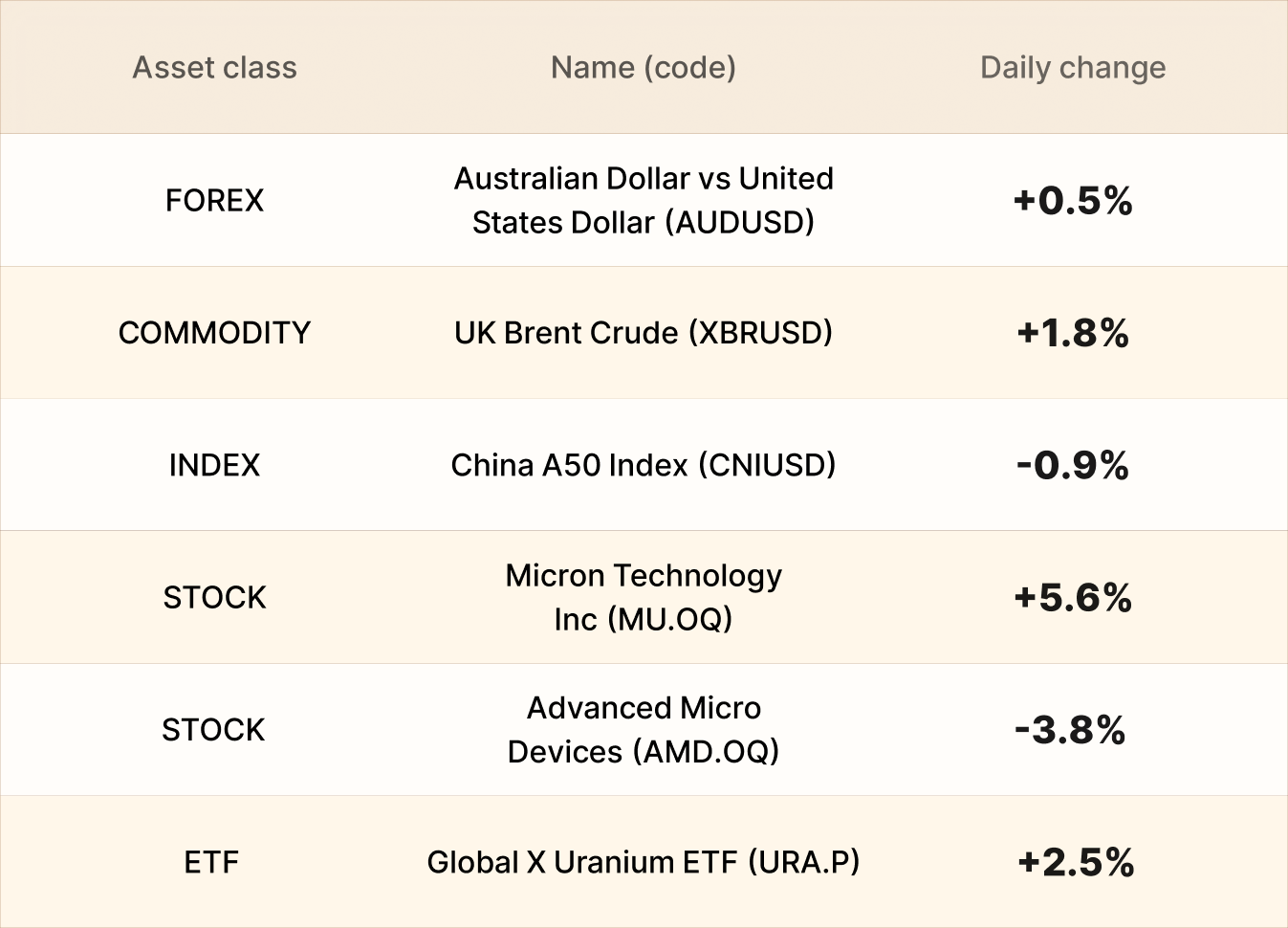Click the Name (code) column header
Image resolution: width=1288 pixels, height=928 pixels.
644,68
